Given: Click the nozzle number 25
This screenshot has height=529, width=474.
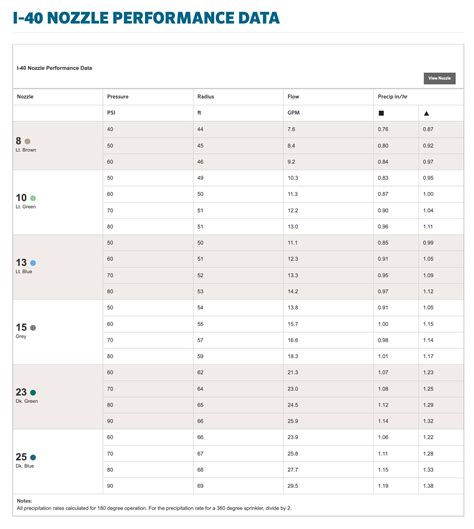Looking at the screenshot, I should pos(21,457).
